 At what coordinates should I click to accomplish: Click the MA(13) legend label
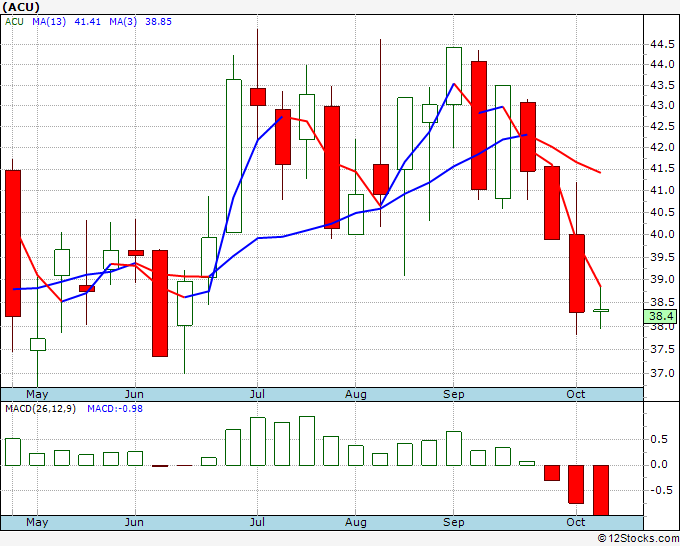[x=49, y=22]
